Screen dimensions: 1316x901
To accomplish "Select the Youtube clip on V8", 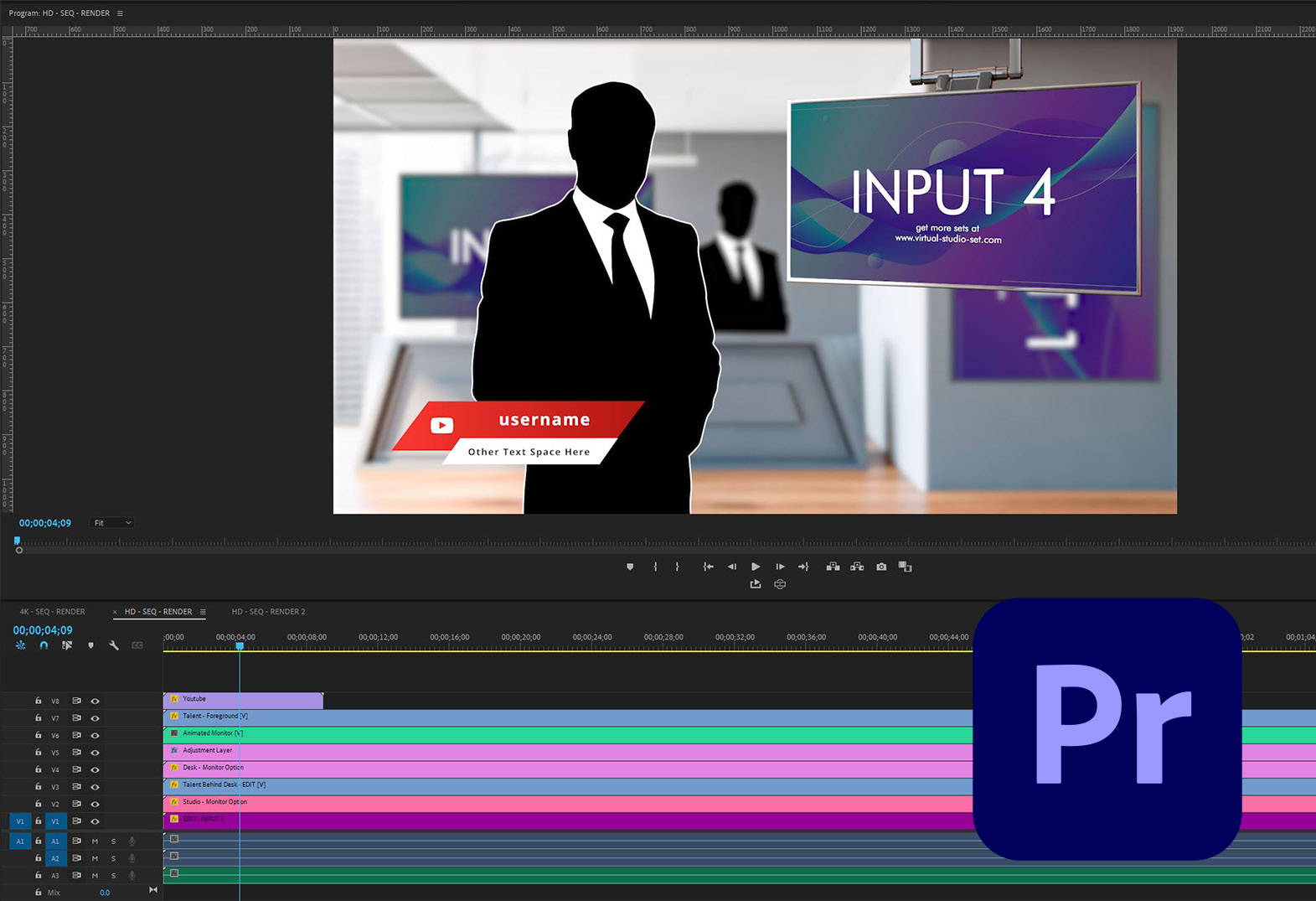I will click(x=243, y=701).
